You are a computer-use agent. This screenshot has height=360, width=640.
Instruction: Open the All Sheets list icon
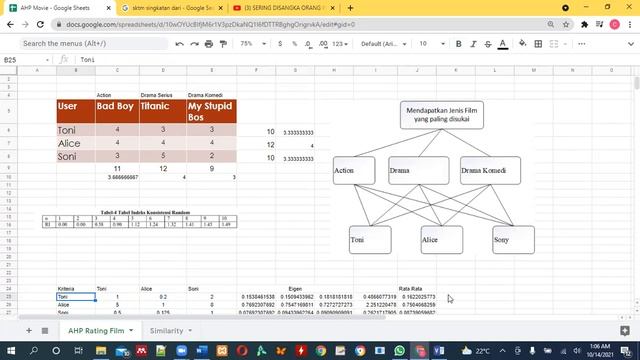(x=45, y=331)
